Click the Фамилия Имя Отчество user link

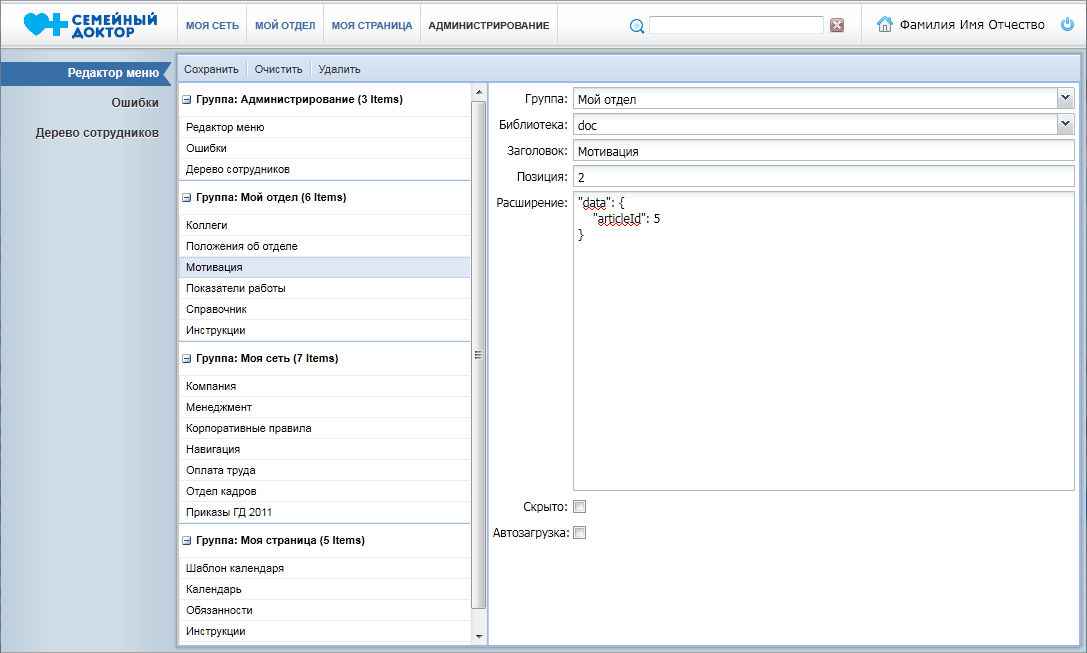point(972,25)
